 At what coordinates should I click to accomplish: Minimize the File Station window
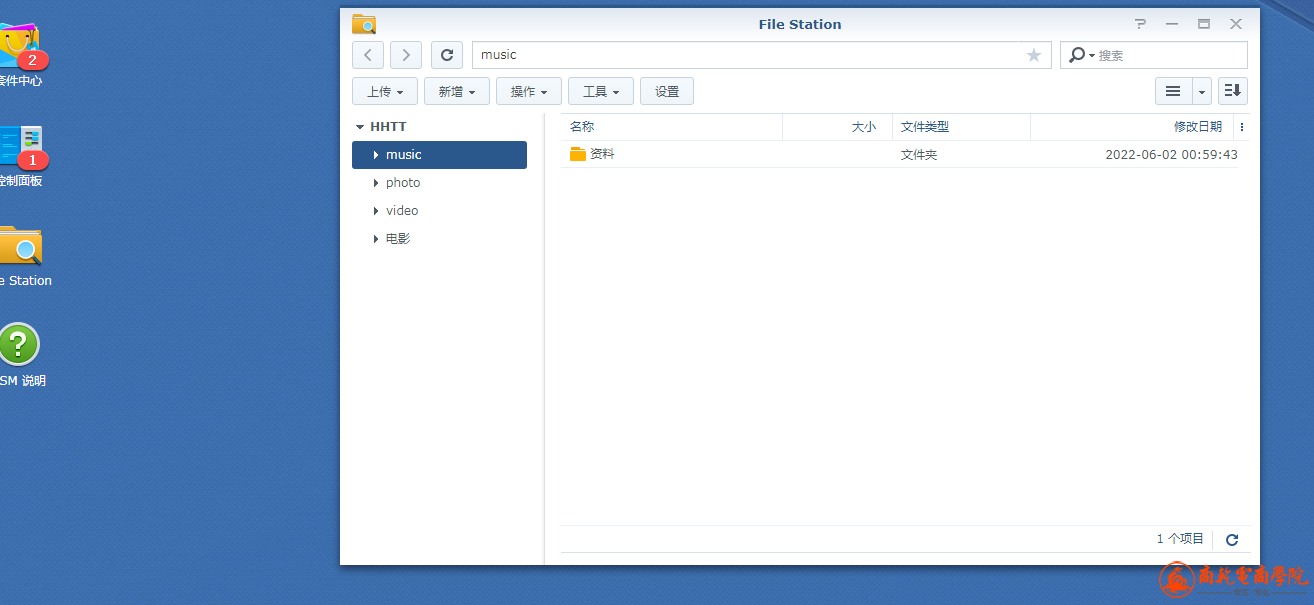point(1172,24)
